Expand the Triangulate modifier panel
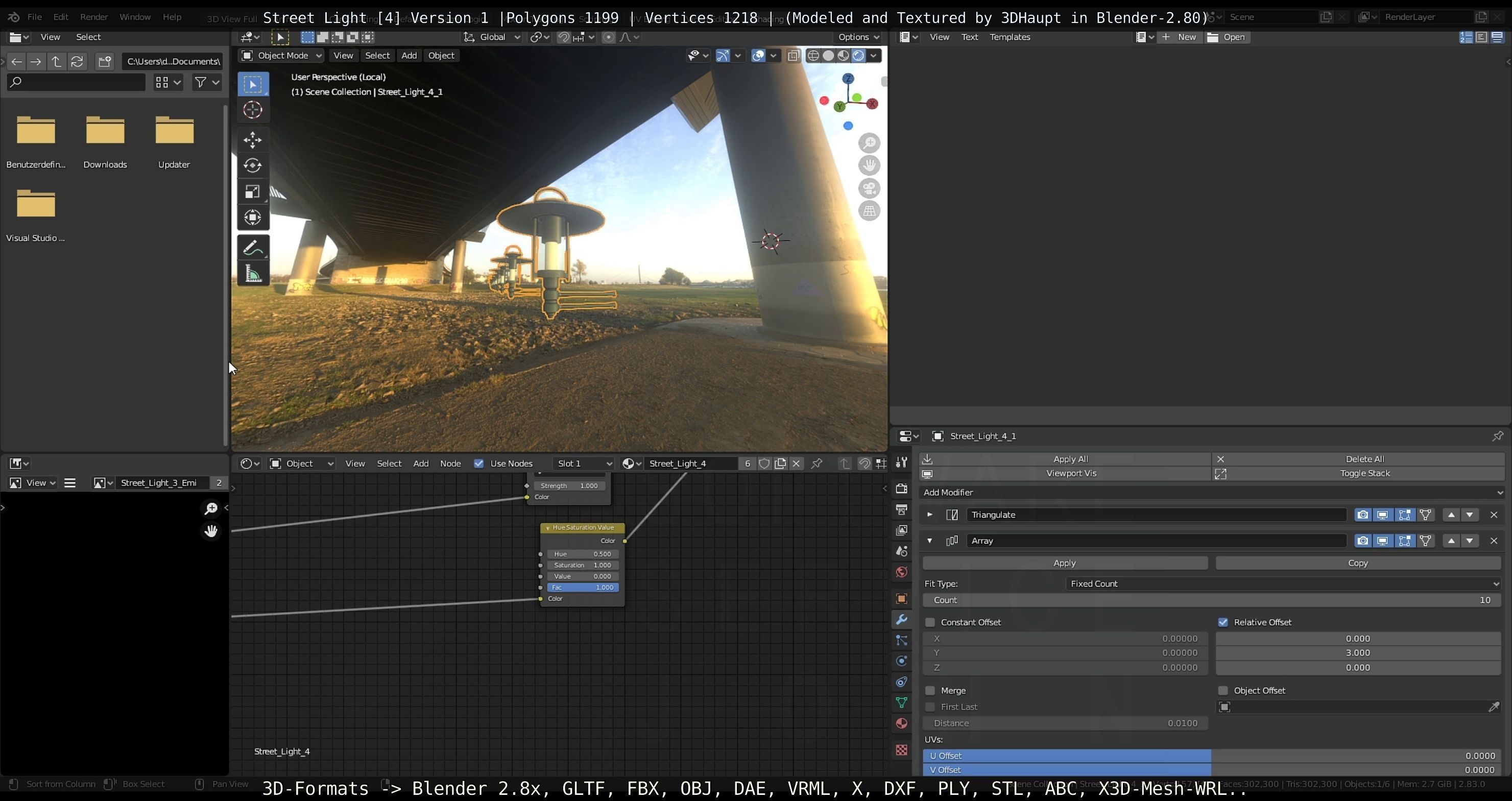The width and height of the screenshot is (1512, 801). (930, 515)
